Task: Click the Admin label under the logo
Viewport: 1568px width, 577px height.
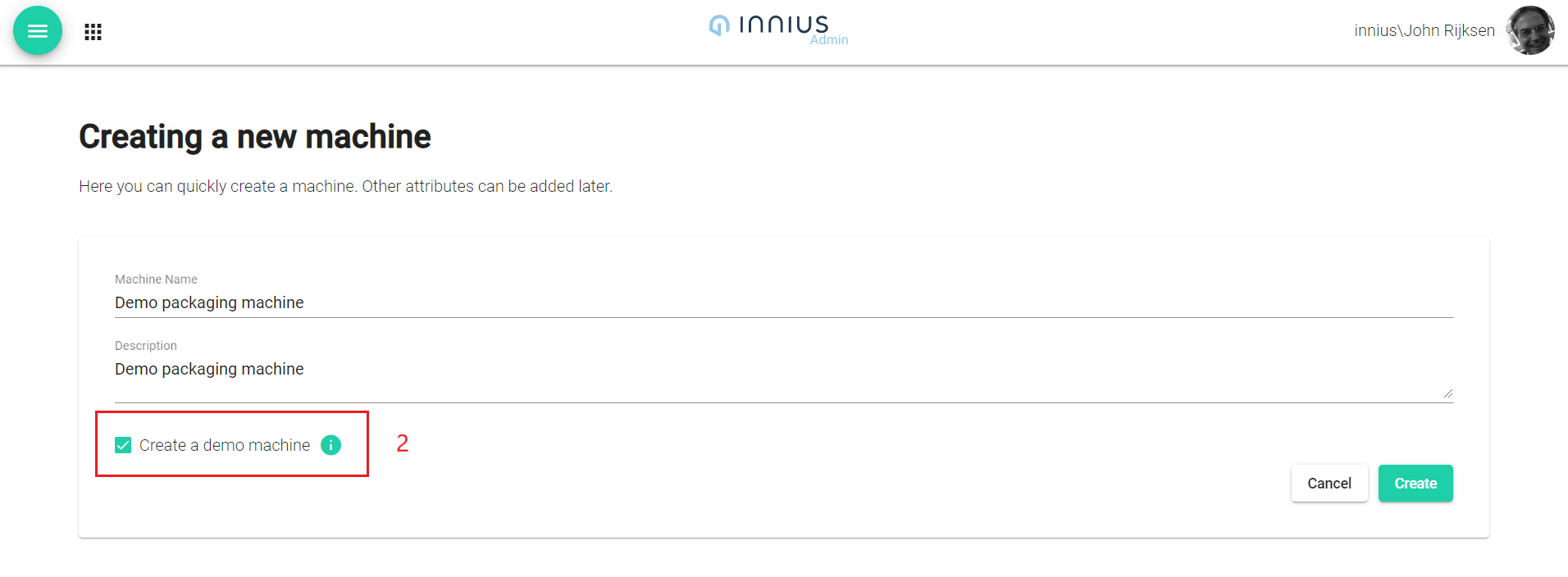Action: 829,40
